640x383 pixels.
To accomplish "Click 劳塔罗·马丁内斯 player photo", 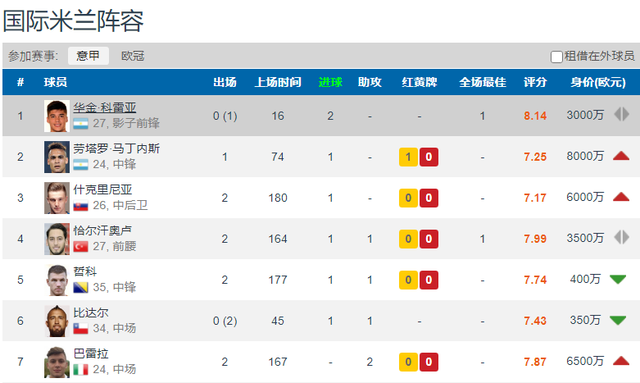I will coord(57,157).
